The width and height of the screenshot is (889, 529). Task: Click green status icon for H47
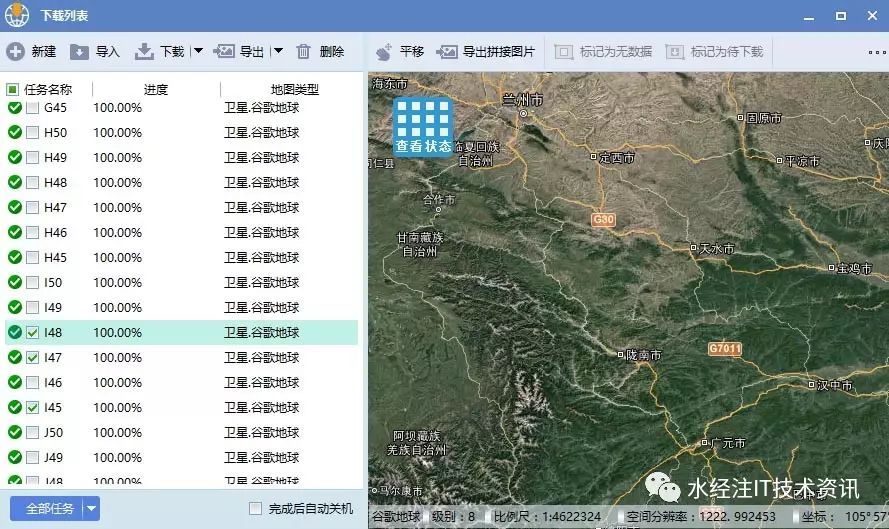pyautogui.click(x=15, y=207)
